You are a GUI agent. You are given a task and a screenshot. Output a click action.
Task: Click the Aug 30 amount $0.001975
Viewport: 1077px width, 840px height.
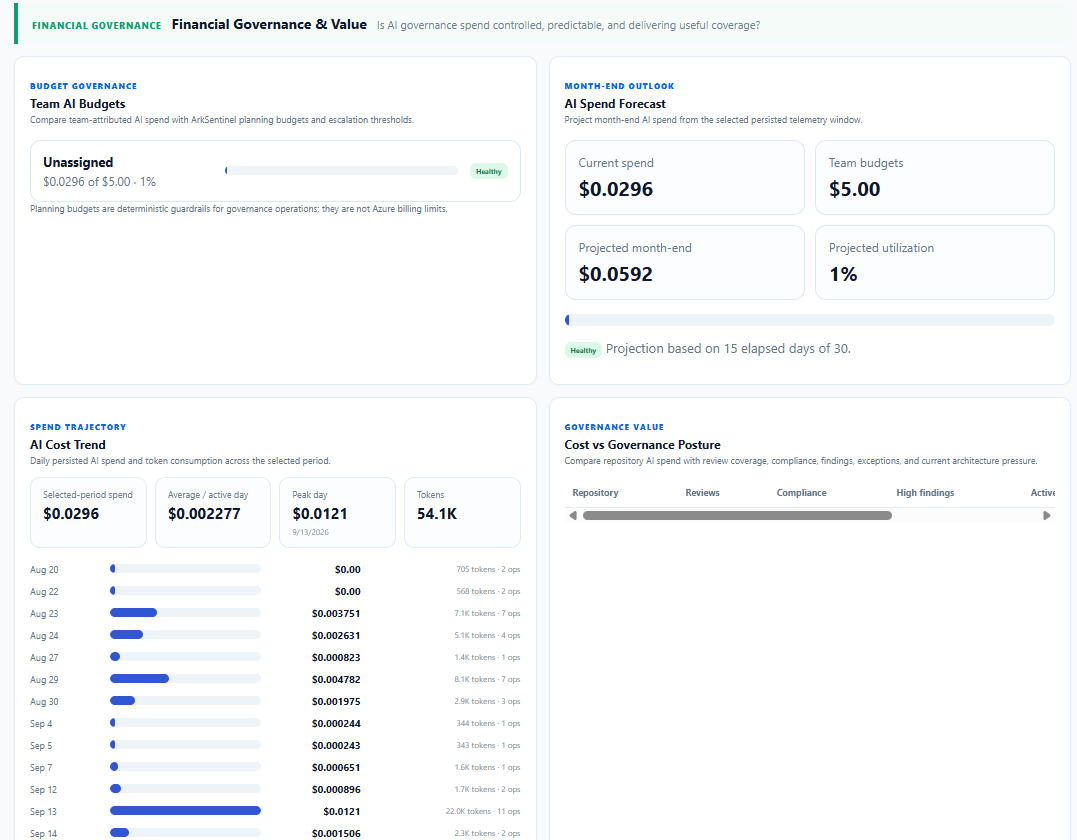click(x=336, y=701)
